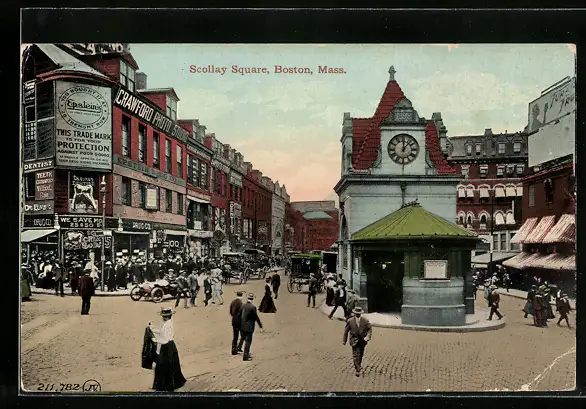Click the DENTIST sign on corner building
The height and width of the screenshot is (409, 586).
(x=38, y=165)
